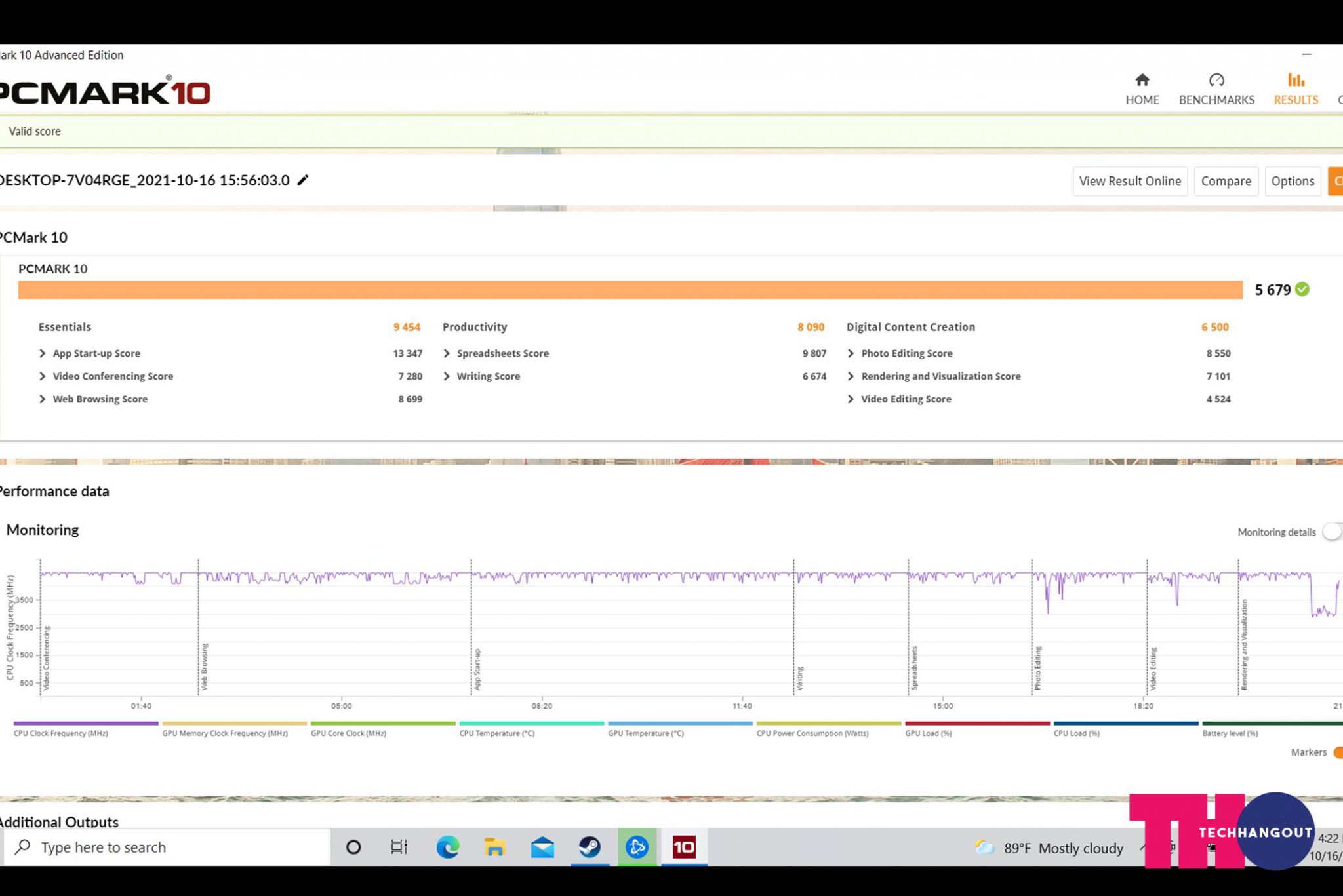Switch to PCMark 10 taskbar icon

684,847
